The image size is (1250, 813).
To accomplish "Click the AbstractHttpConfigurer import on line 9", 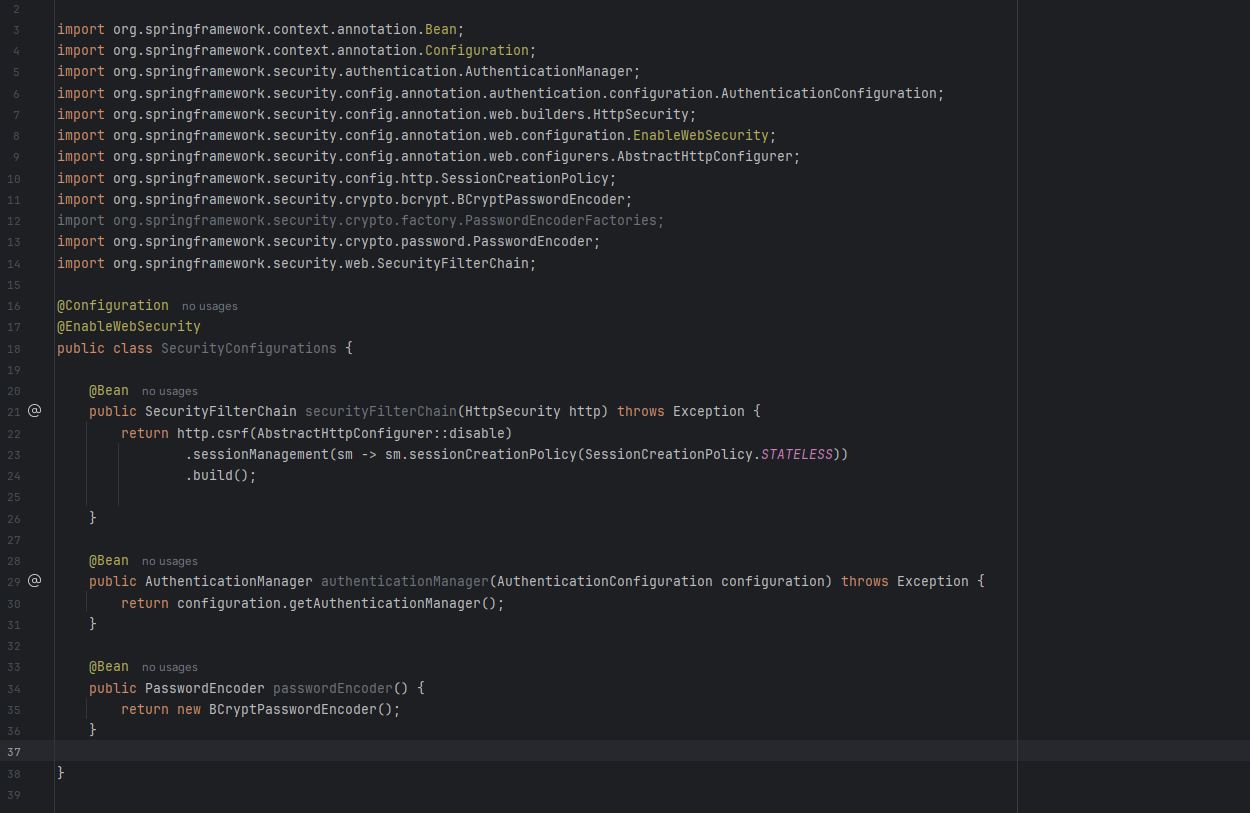I will point(429,156).
